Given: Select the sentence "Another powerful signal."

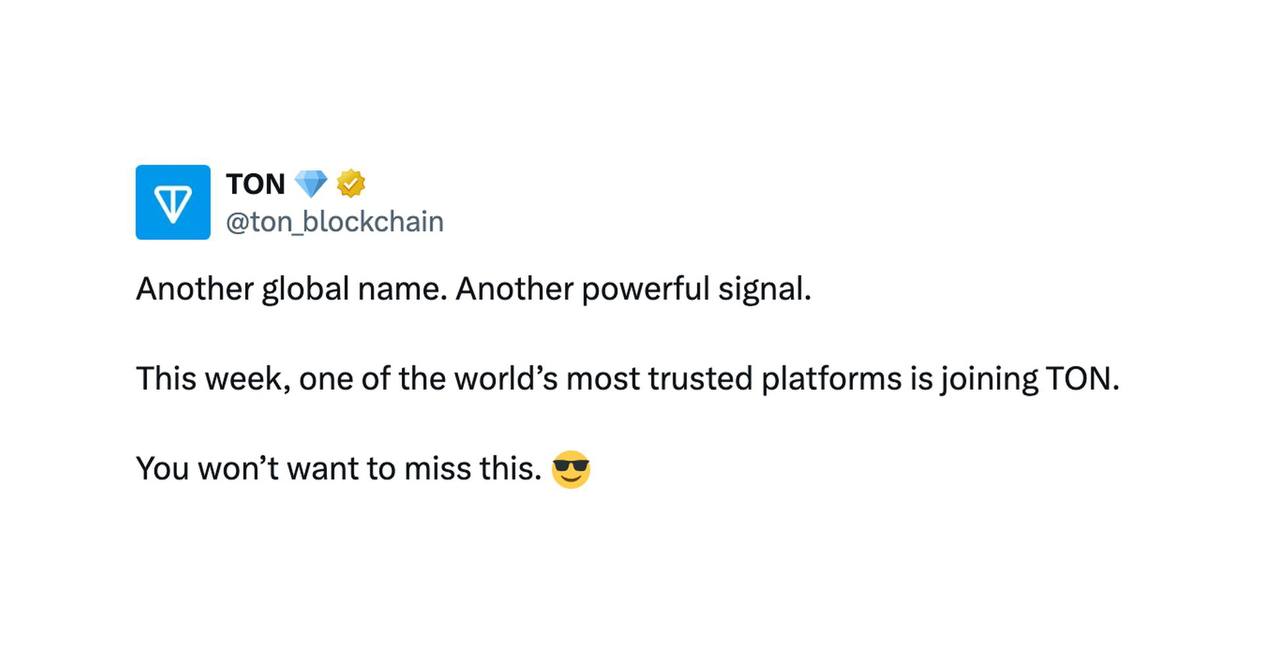Looking at the screenshot, I should [634, 289].
